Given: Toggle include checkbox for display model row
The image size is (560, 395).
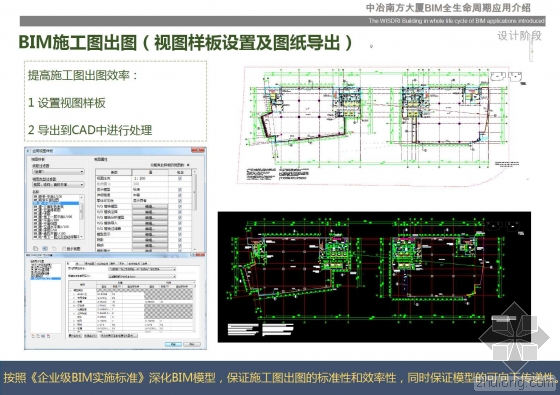Looking at the screenshot, I should [180, 189].
